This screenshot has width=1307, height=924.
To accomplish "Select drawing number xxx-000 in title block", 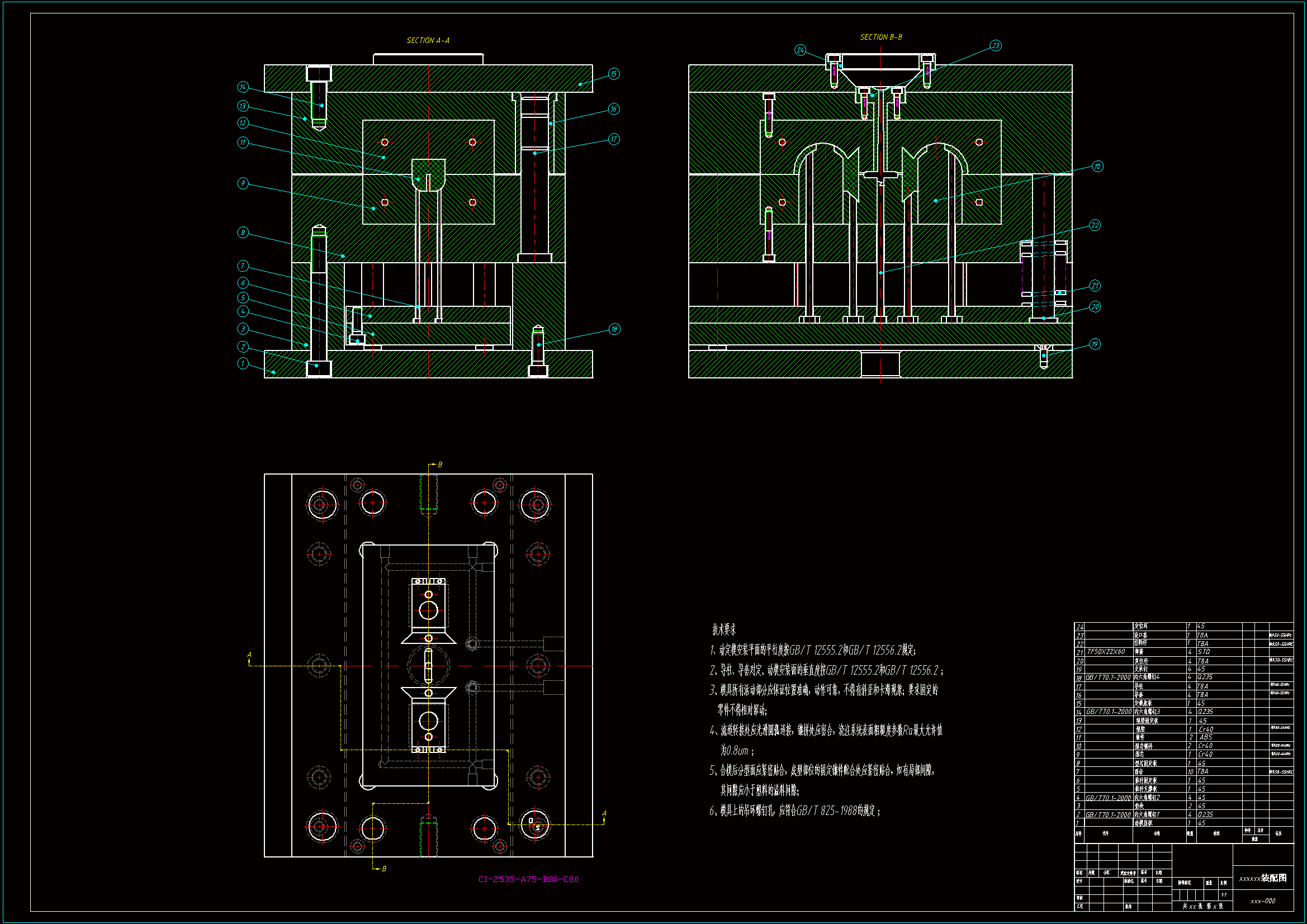I will (1263, 901).
